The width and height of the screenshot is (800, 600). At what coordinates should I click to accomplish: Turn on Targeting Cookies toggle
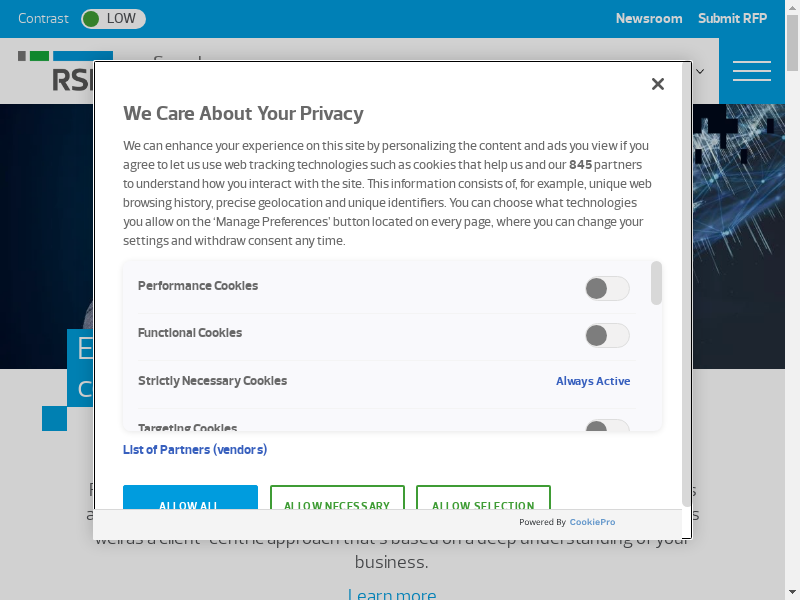[606, 428]
